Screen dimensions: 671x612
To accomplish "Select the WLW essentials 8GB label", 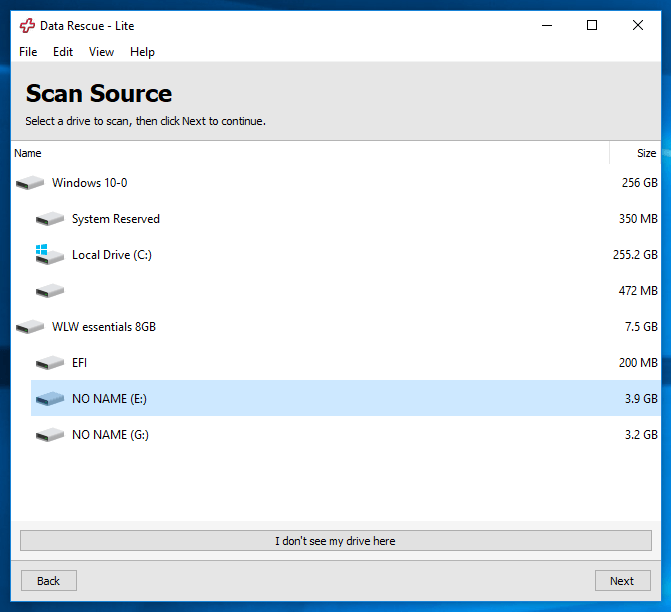I will (x=104, y=327).
